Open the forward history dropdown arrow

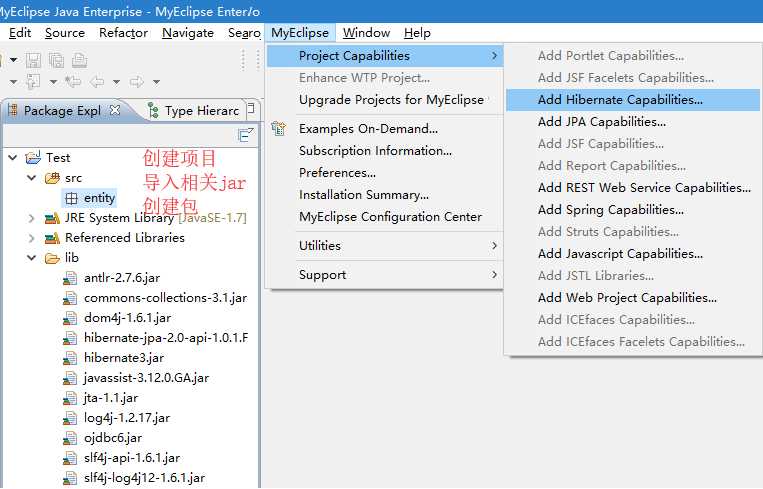tap(156, 82)
